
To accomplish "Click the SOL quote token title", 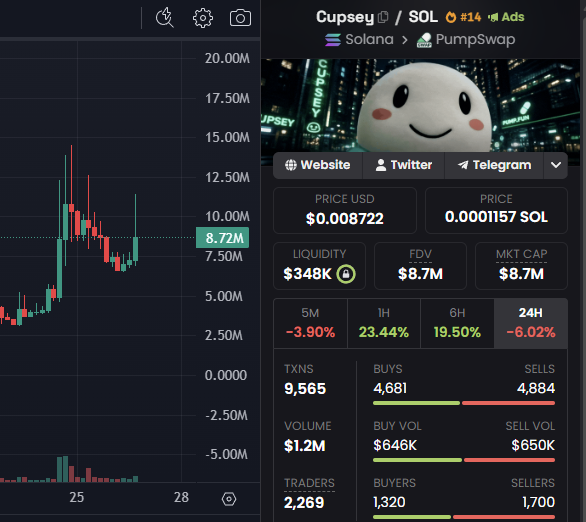I will (x=423, y=17).
